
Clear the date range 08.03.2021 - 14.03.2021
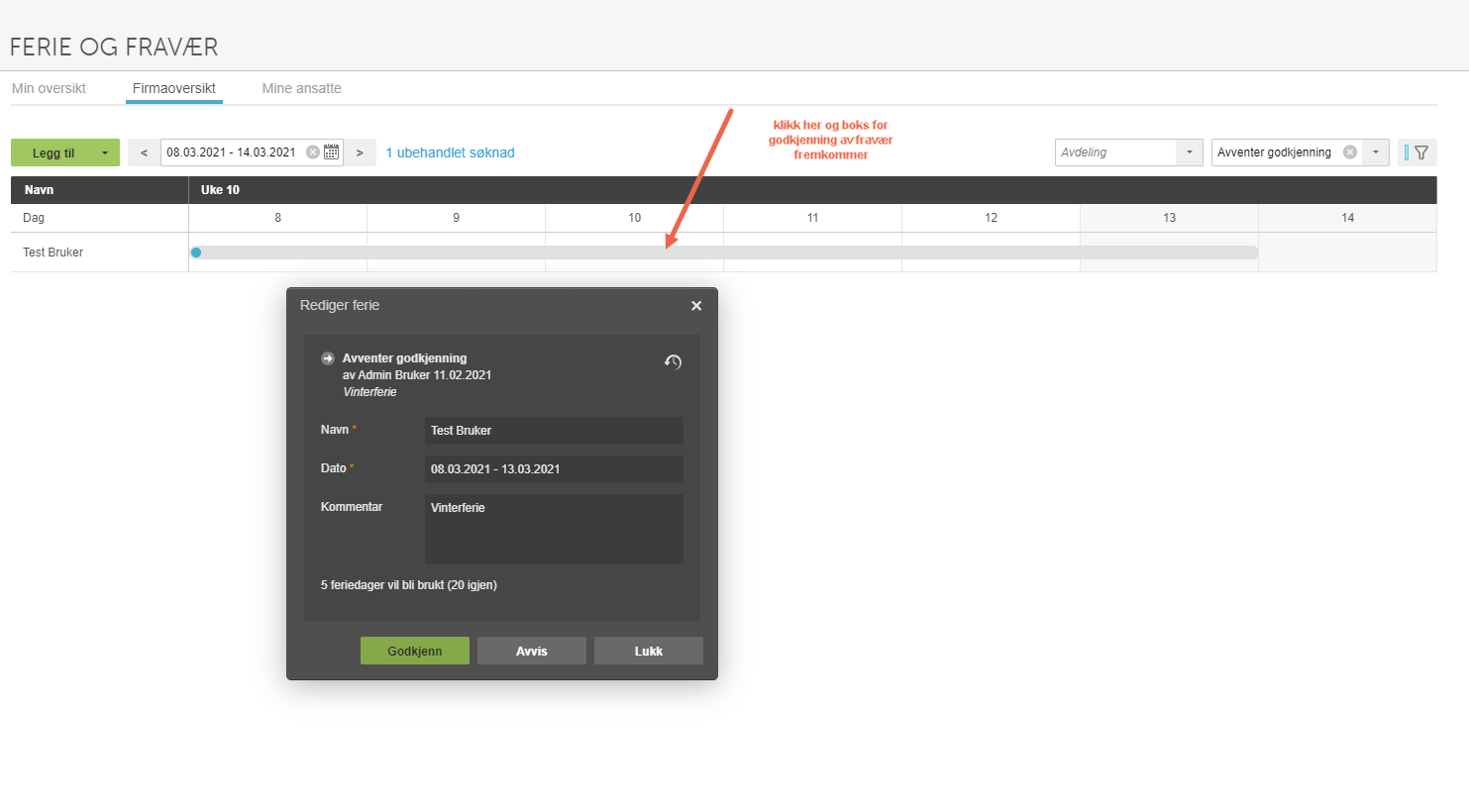coord(313,152)
